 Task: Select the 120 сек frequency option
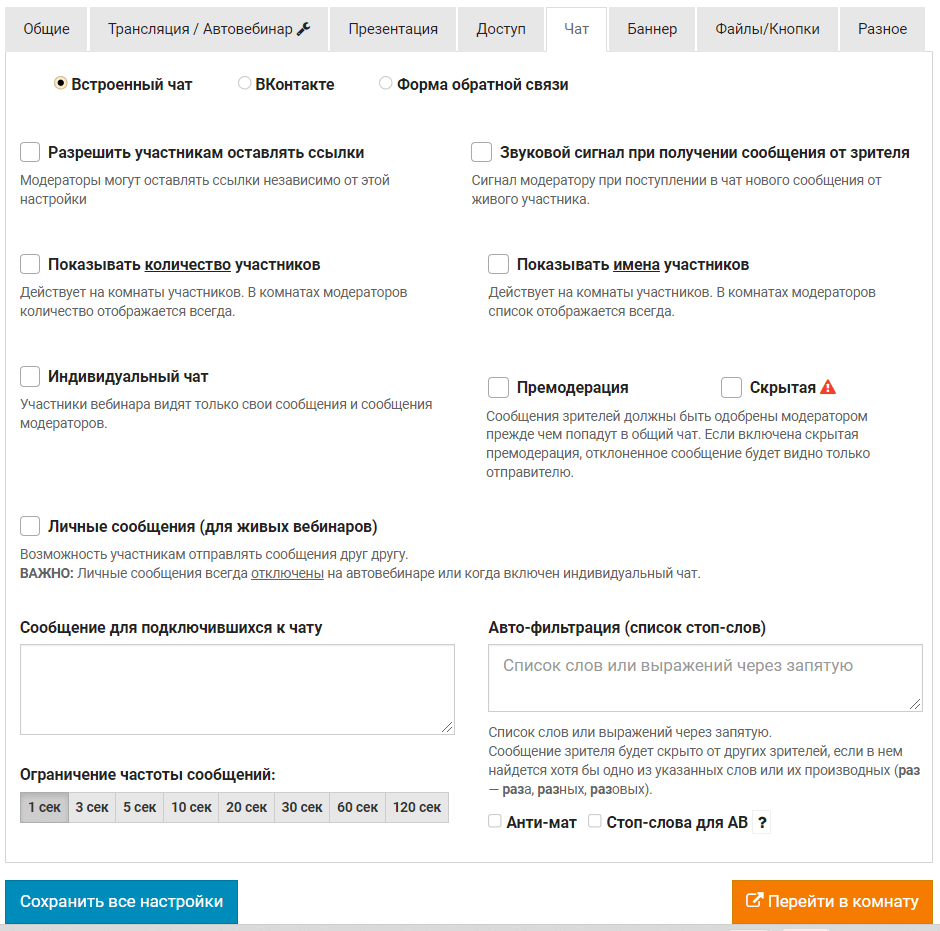click(417, 807)
